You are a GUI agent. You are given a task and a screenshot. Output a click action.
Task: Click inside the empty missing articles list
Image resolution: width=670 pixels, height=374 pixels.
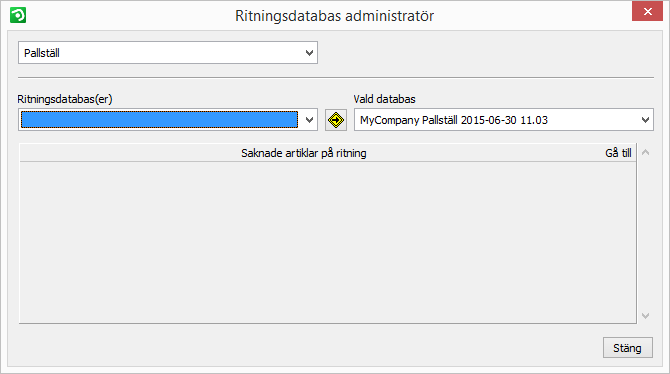tap(328, 242)
